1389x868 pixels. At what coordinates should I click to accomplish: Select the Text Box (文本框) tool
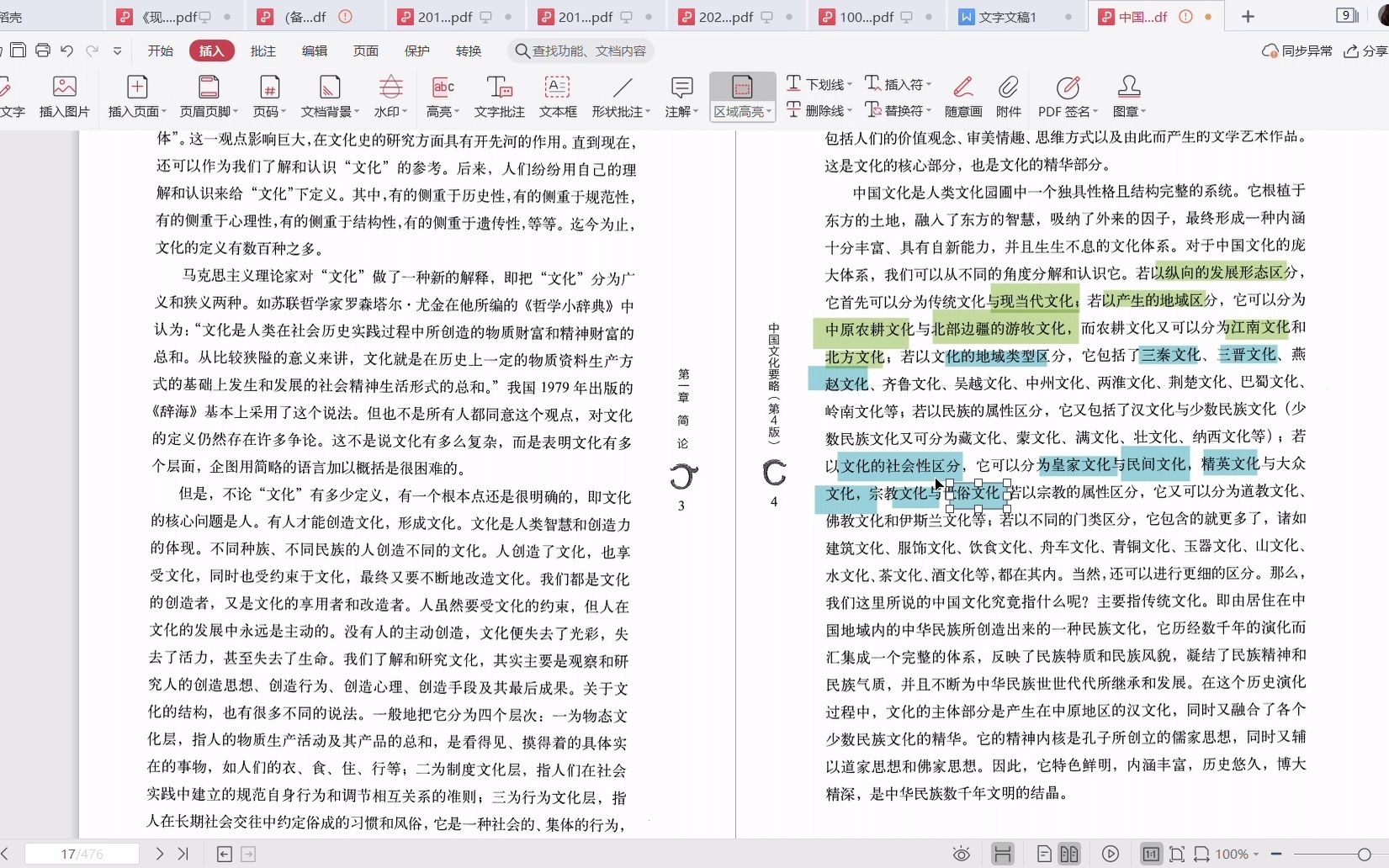click(558, 96)
